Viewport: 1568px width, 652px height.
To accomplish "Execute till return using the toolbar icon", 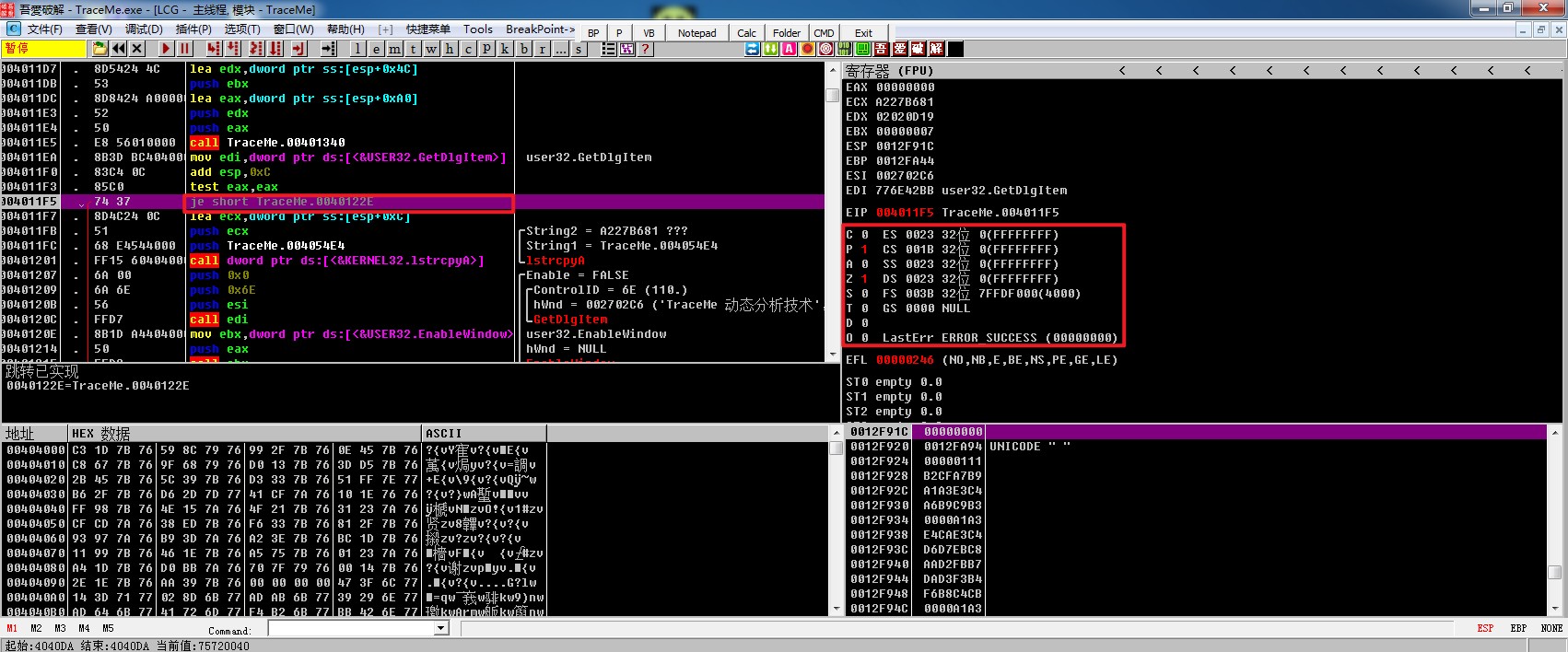I will 298,49.
